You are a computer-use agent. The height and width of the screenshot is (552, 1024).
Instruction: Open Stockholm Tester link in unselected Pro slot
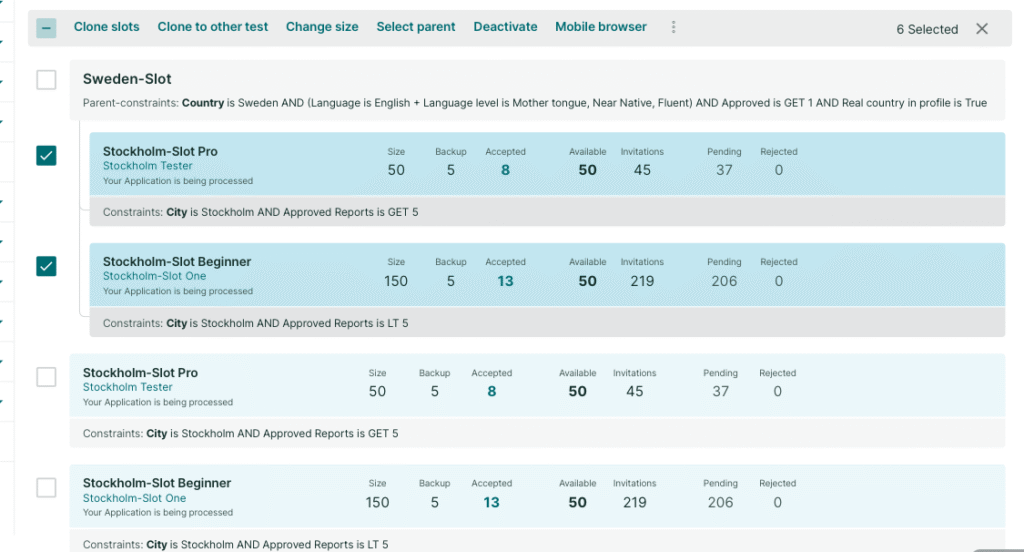127,387
